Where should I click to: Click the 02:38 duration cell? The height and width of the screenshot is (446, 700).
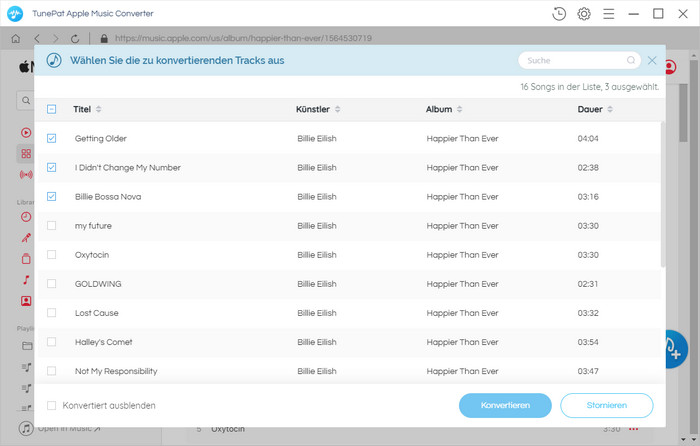click(x=588, y=167)
